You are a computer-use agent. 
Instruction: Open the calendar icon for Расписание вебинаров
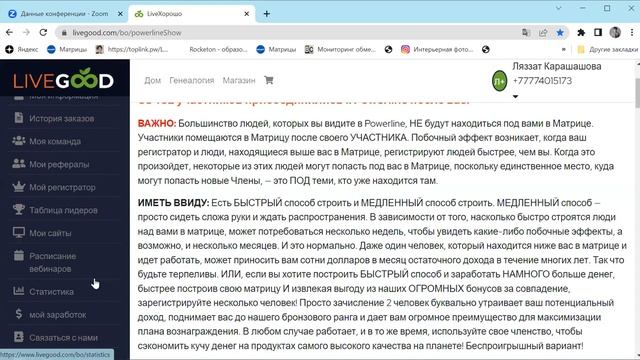(x=19, y=256)
